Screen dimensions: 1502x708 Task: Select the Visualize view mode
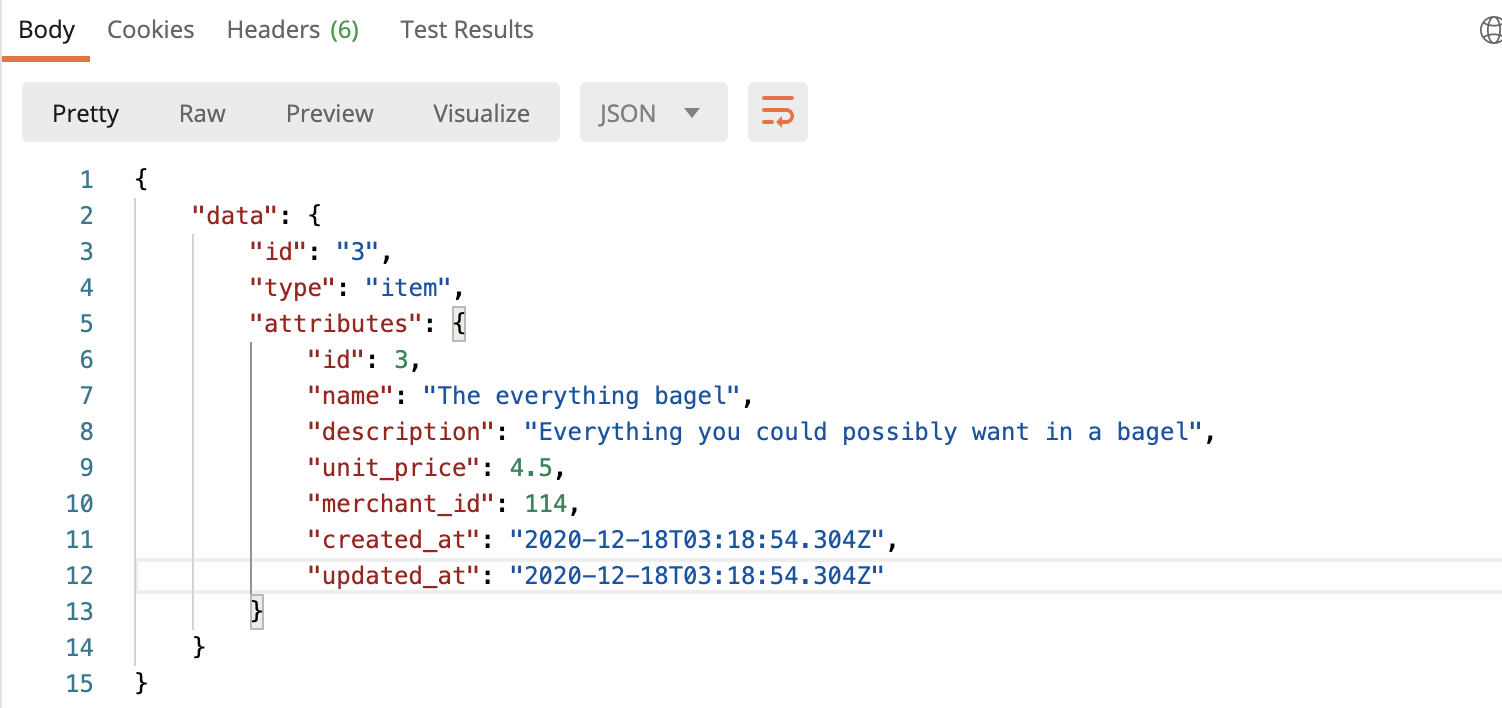[481, 113]
